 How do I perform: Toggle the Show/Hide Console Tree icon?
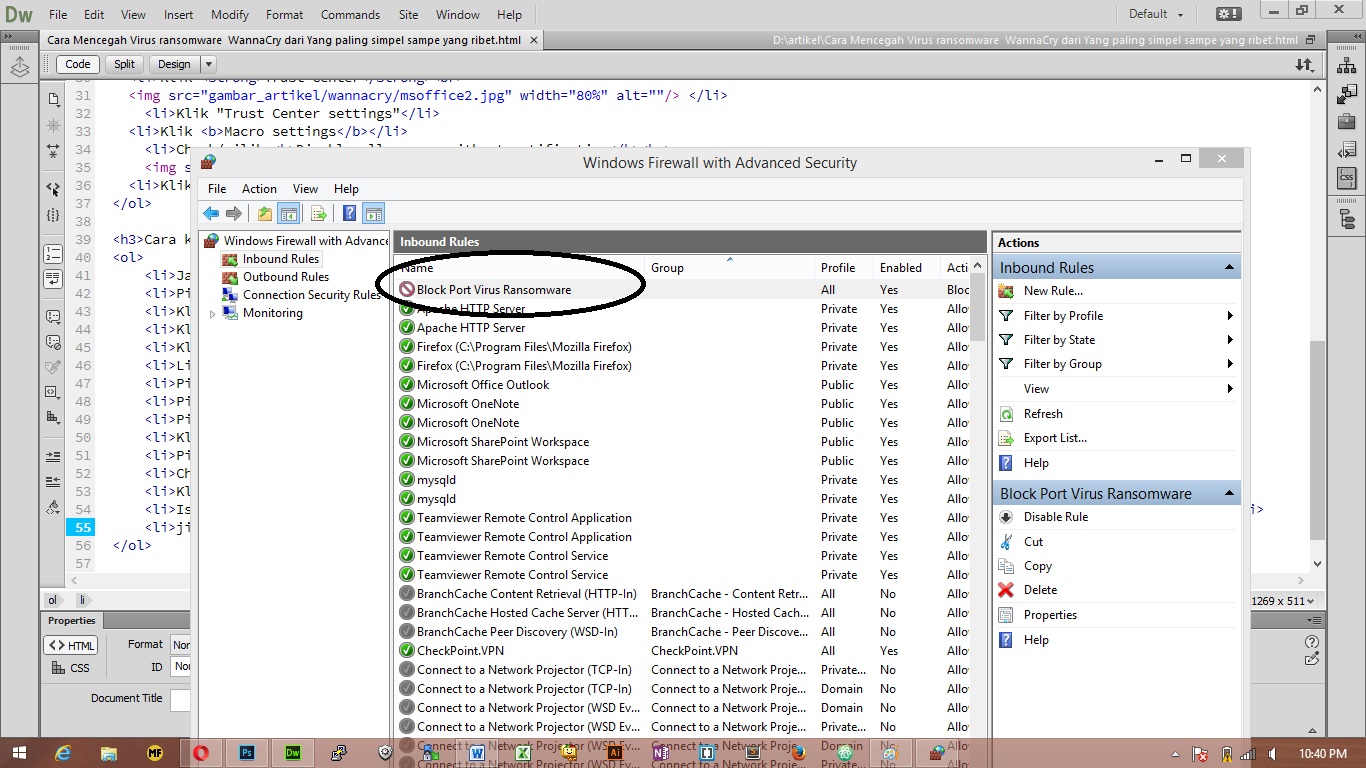point(289,213)
